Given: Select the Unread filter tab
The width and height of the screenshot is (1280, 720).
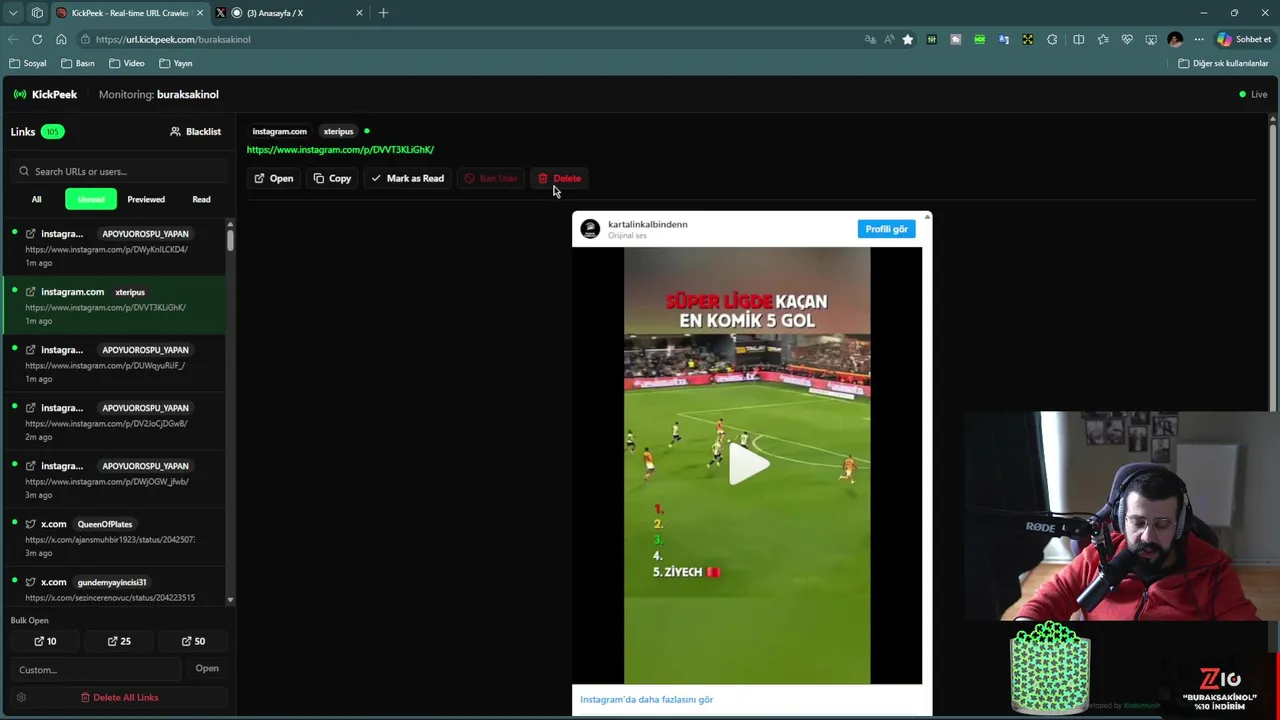Looking at the screenshot, I should coord(91,199).
